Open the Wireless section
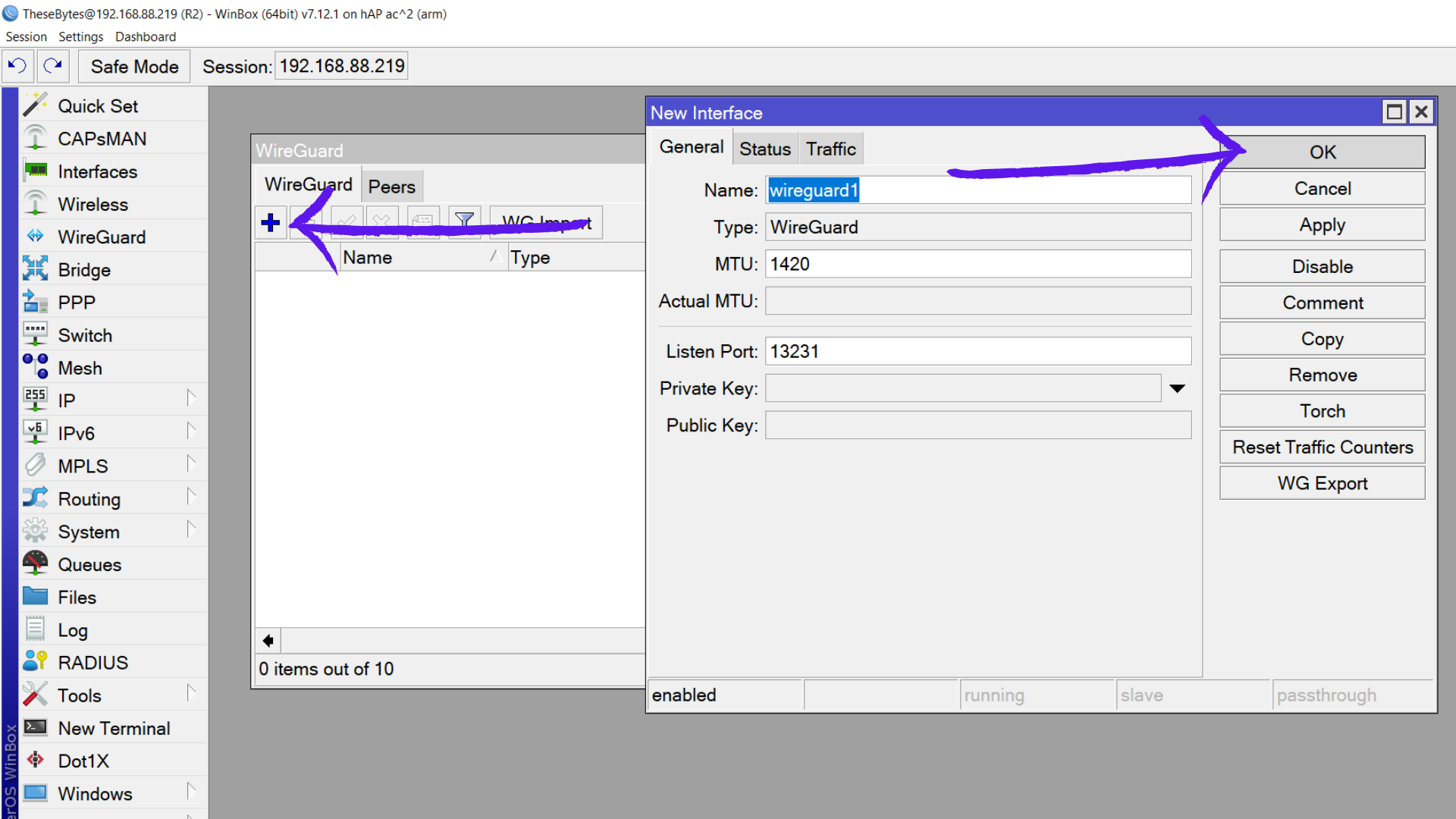1456x819 pixels. click(93, 204)
